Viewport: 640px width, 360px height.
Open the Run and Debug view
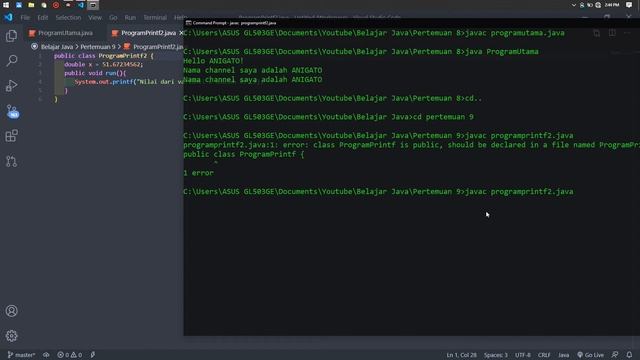pos(11,86)
